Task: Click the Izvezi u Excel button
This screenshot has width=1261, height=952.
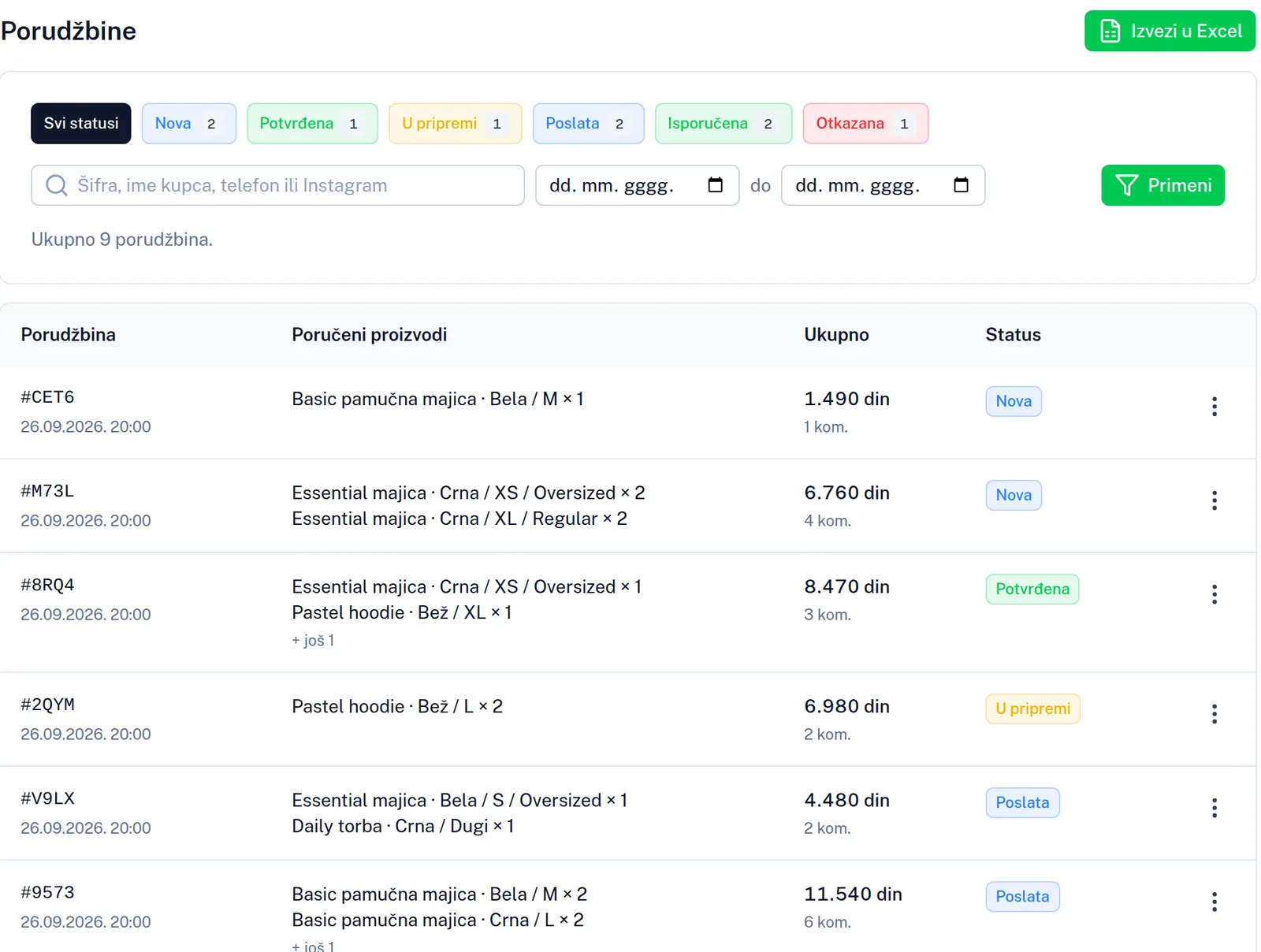Action: (1170, 31)
